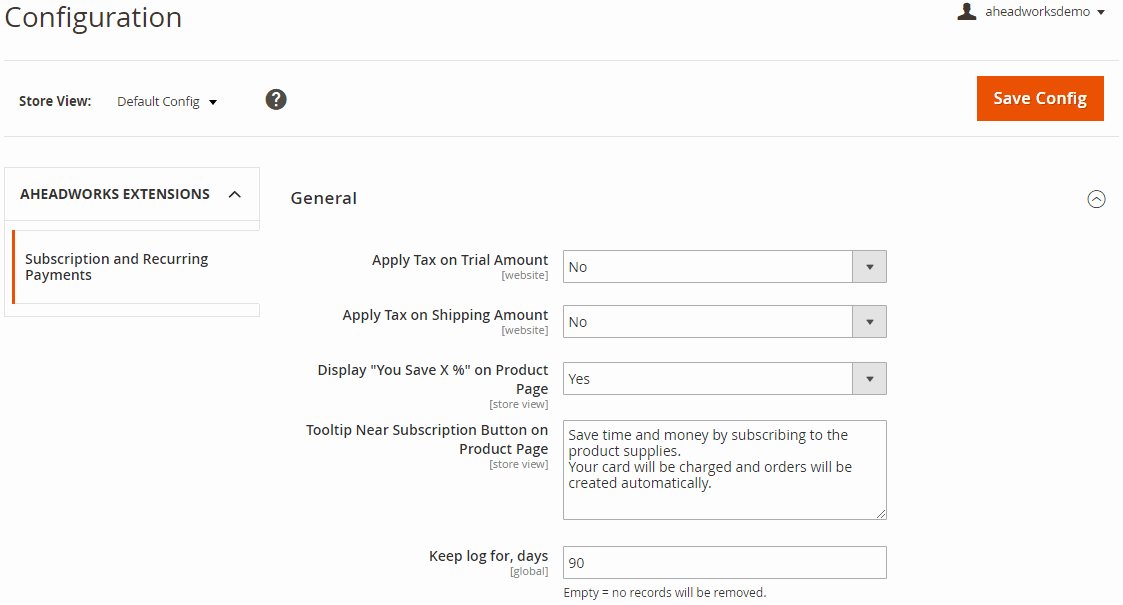Click the "Tooltip Near Subscription Button on Product Page" label

tap(427, 439)
